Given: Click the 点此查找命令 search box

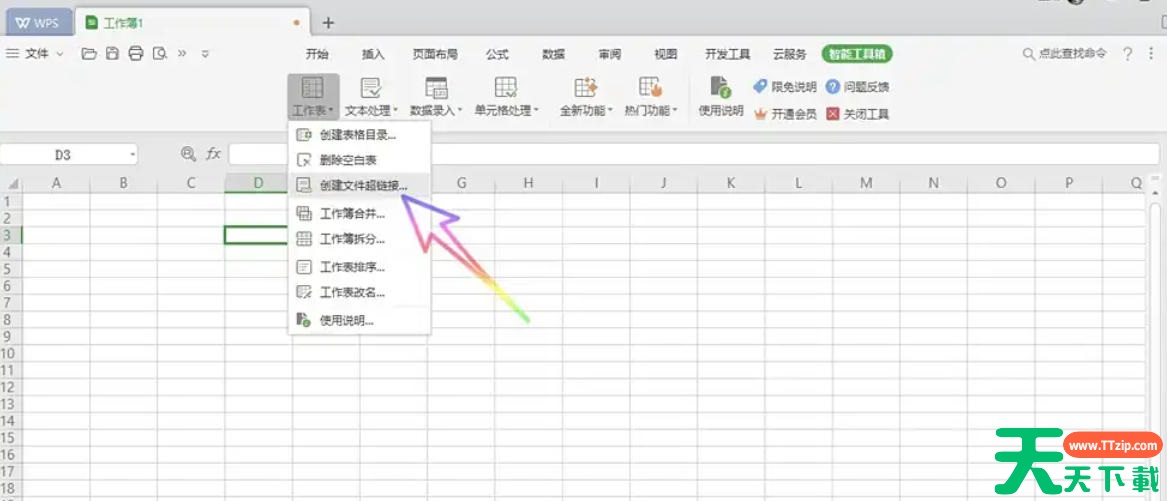Looking at the screenshot, I should click(1064, 54).
